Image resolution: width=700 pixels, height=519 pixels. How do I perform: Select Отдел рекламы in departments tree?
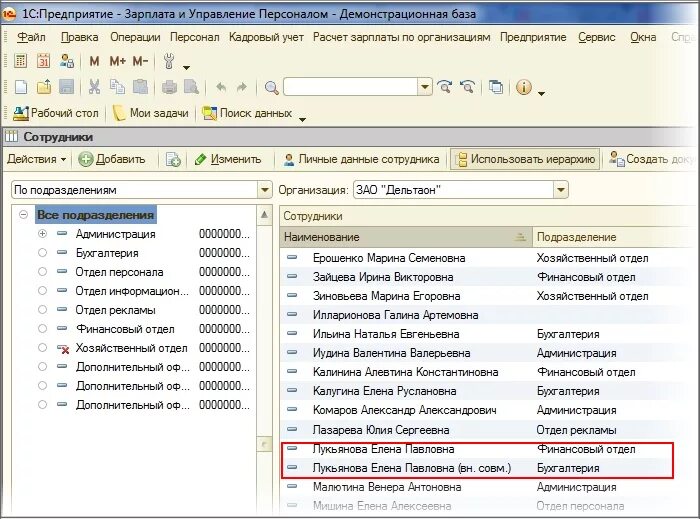click(115, 310)
